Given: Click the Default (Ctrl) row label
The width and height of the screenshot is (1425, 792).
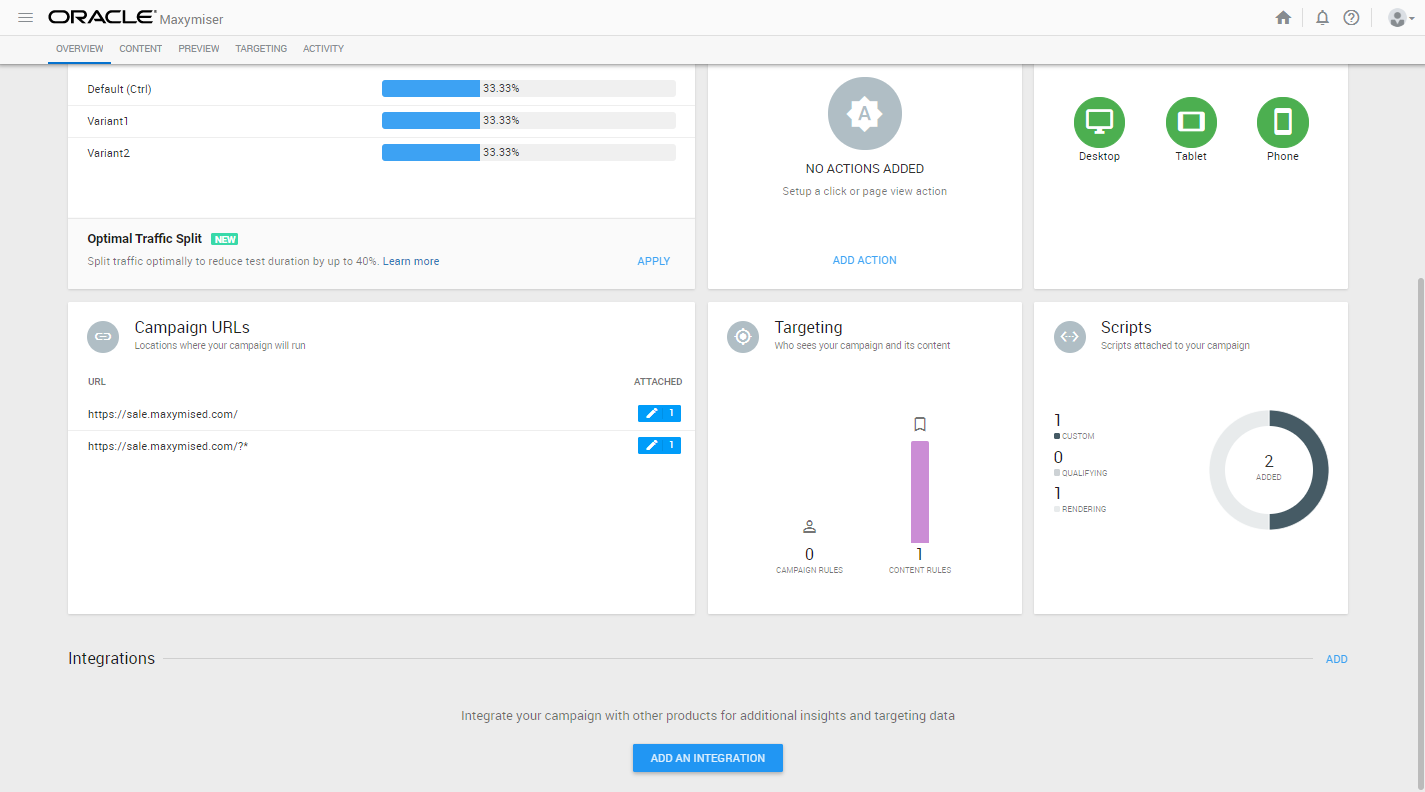Looking at the screenshot, I should (119, 89).
